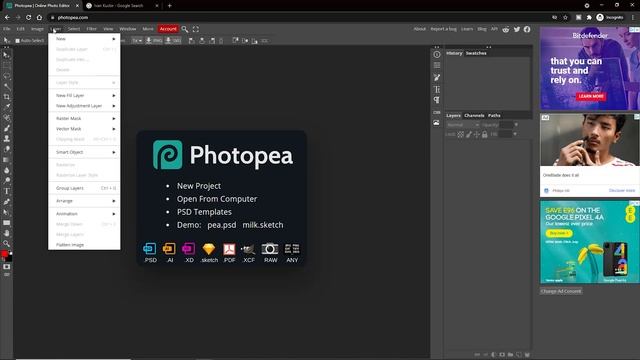The width and height of the screenshot is (640, 360).
Task: Switch to the Channels tab
Action: click(x=474, y=116)
